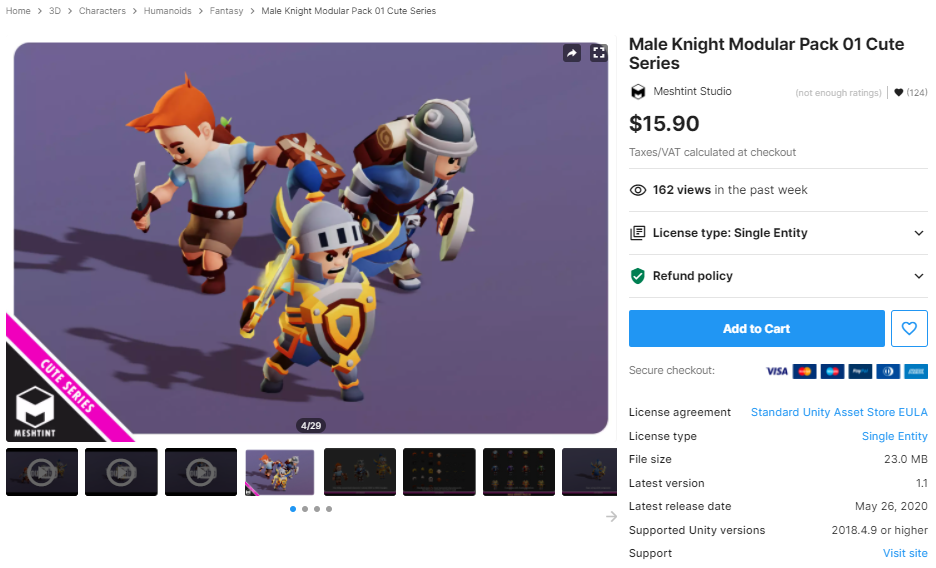Click the next thumbnails arrow
Screen dimensions: 936x568
point(611,516)
